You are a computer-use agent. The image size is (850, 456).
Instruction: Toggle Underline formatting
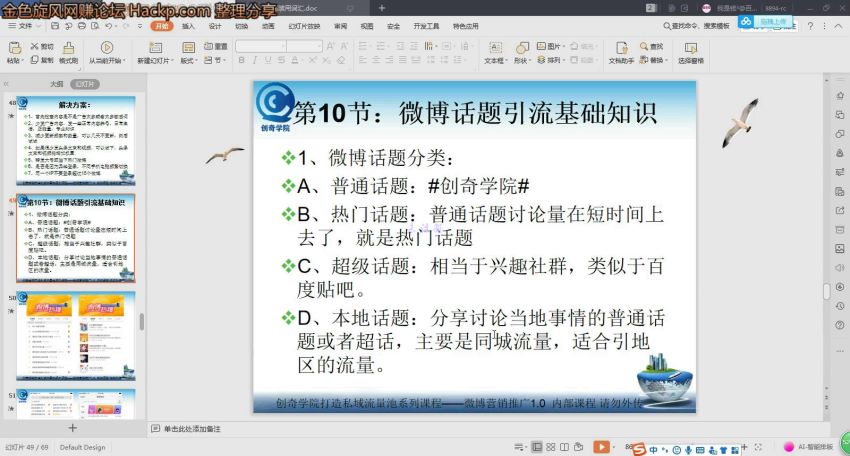268,60
